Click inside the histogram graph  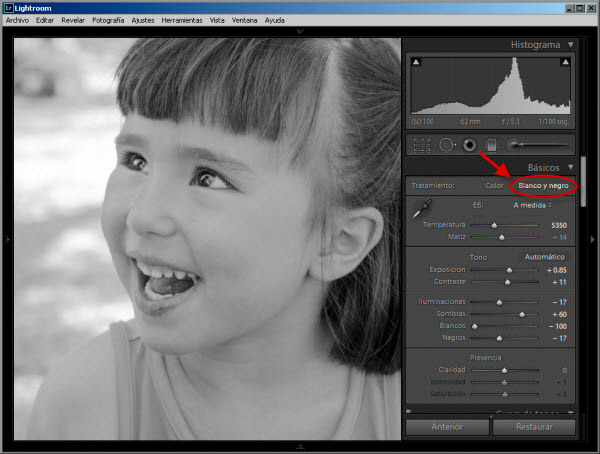pos(491,86)
